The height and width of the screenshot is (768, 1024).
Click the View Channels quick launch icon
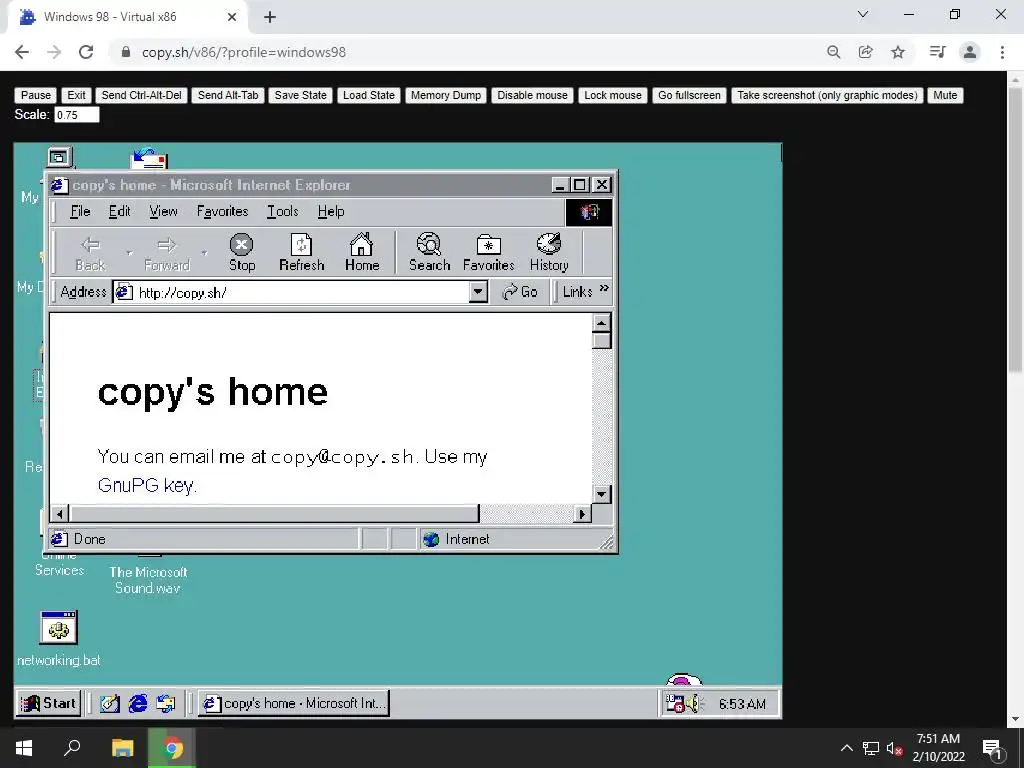pos(166,703)
